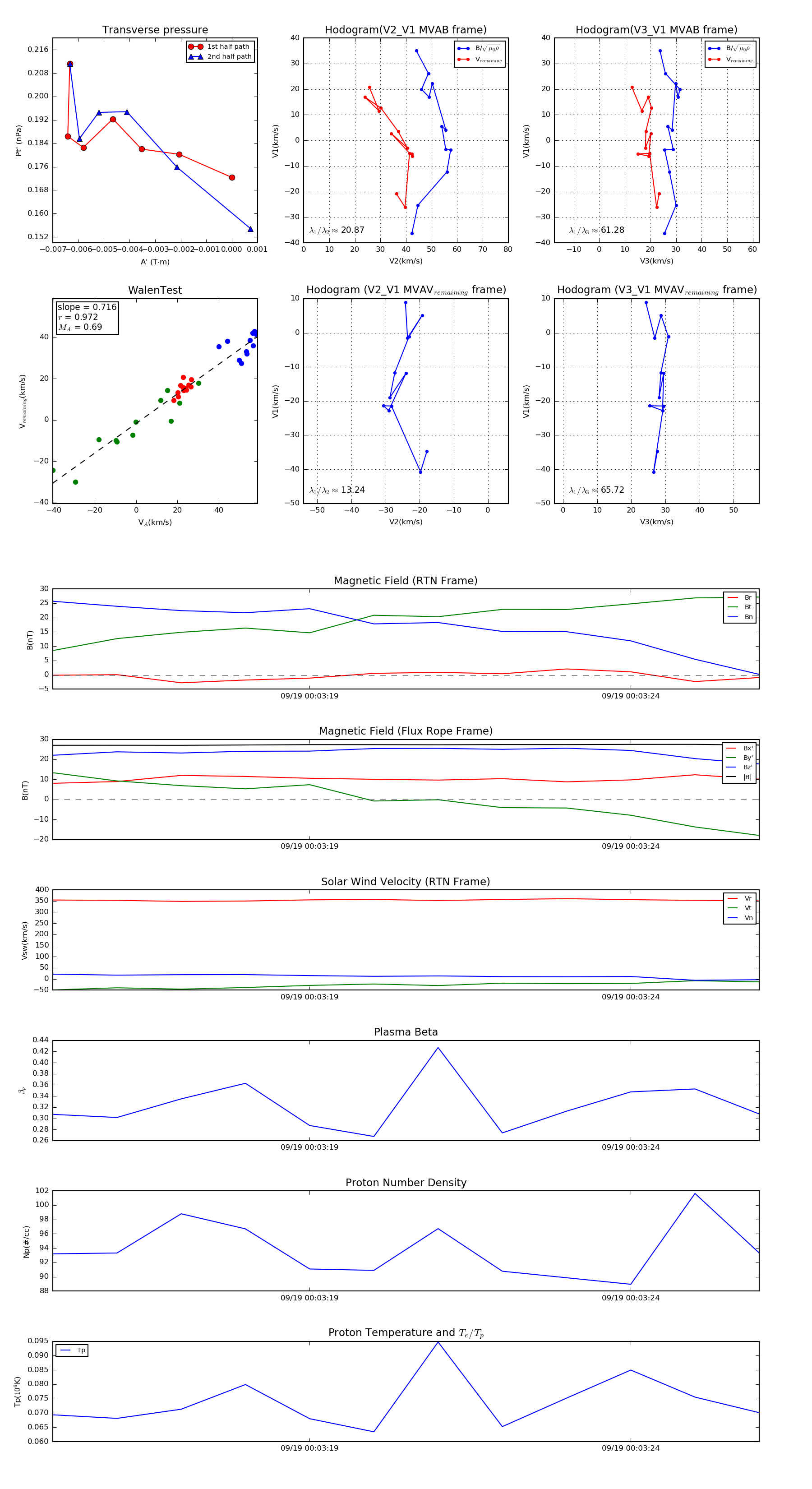Click the 'Magnetic Field (Flux Rope Frame)' title

pyautogui.click(x=406, y=731)
